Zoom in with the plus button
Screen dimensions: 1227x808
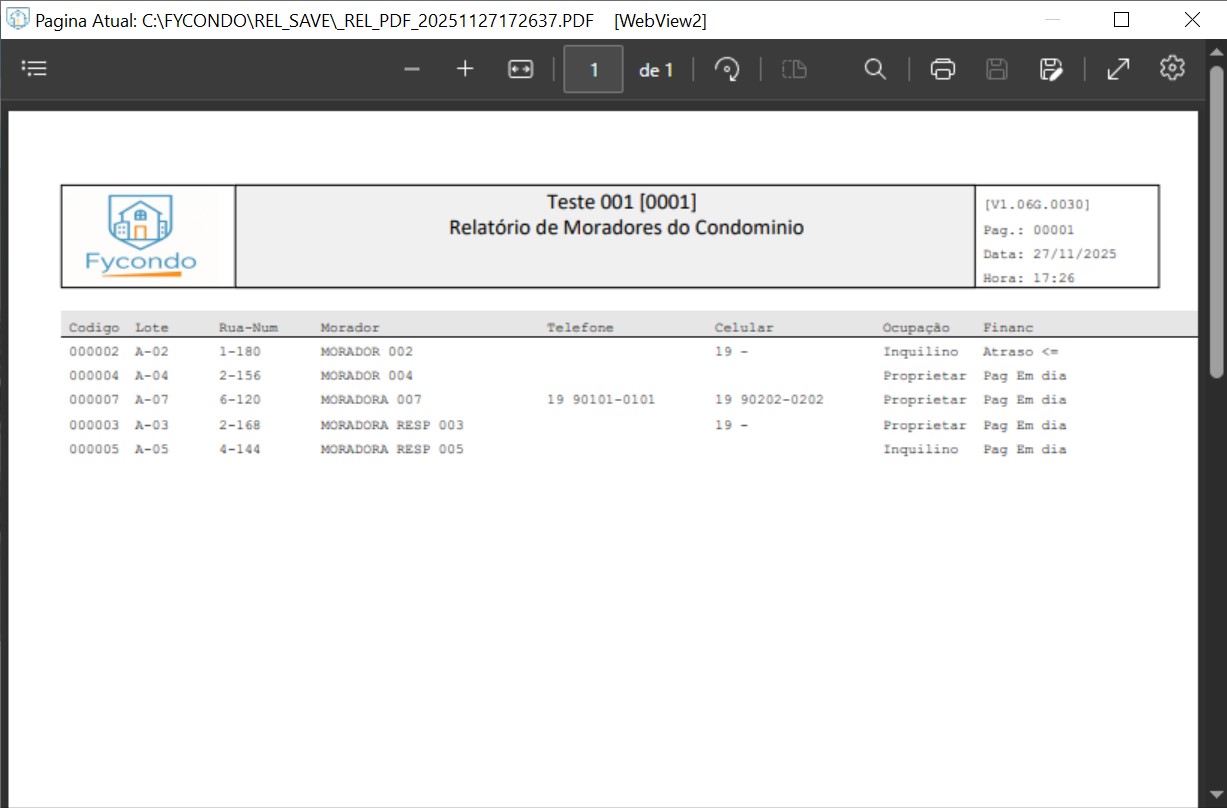[x=465, y=69]
